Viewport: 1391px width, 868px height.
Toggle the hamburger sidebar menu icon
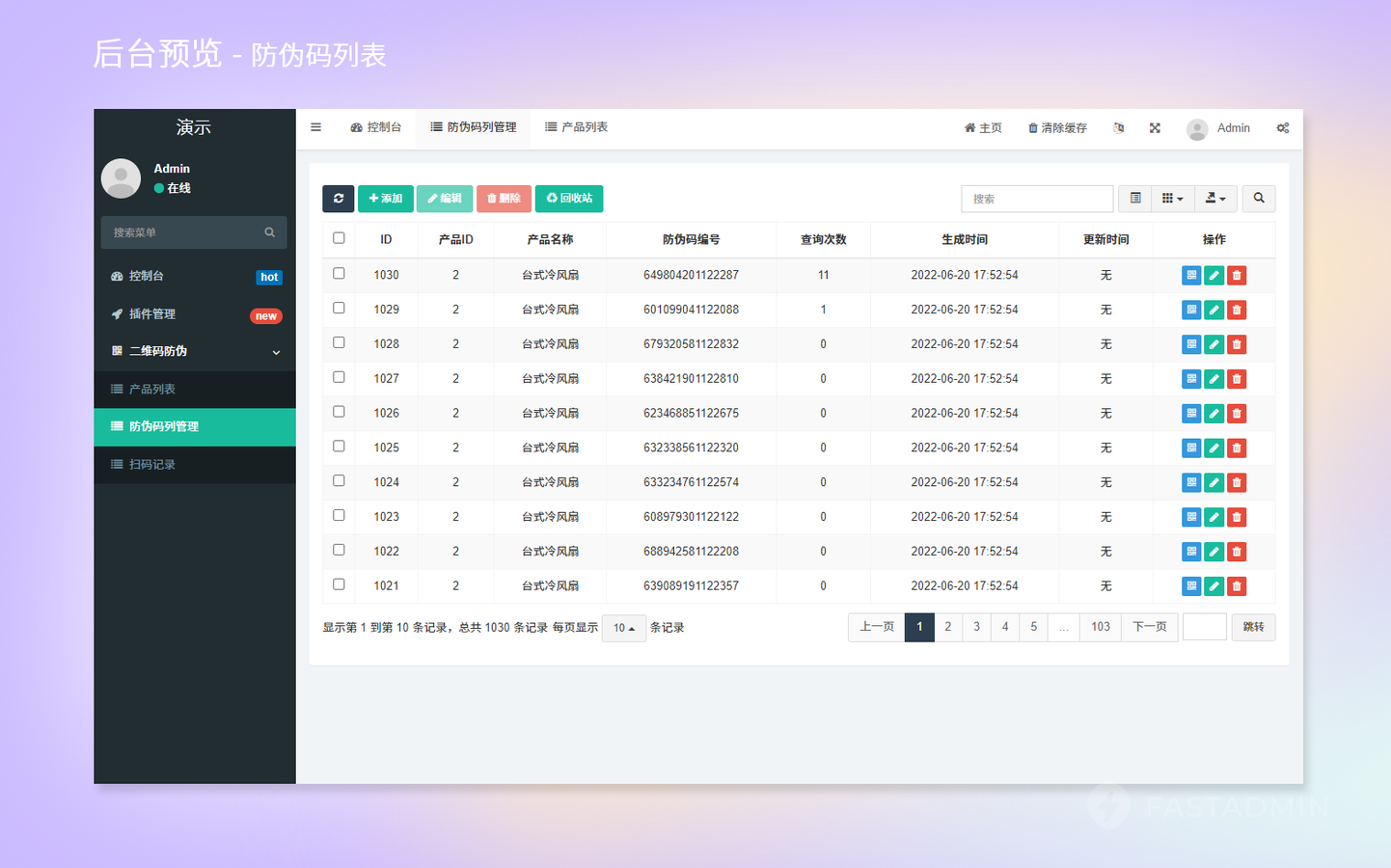(315, 127)
